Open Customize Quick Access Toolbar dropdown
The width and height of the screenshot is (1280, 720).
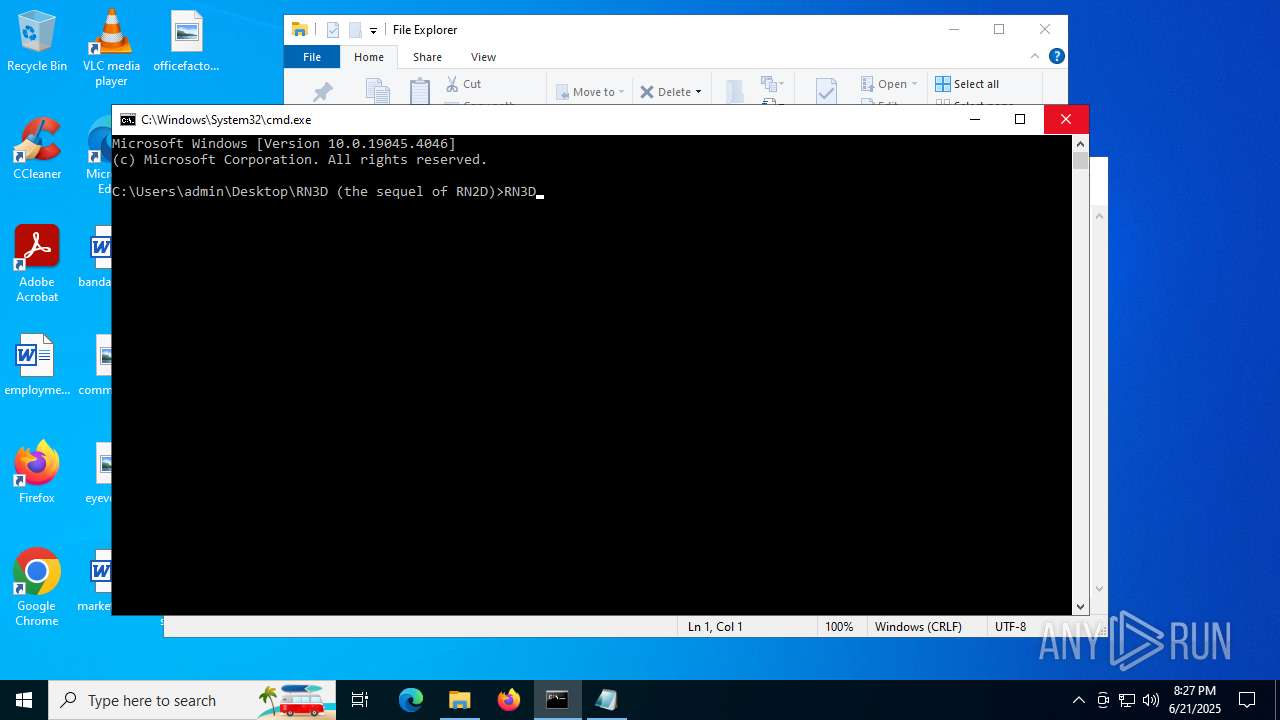click(373, 31)
